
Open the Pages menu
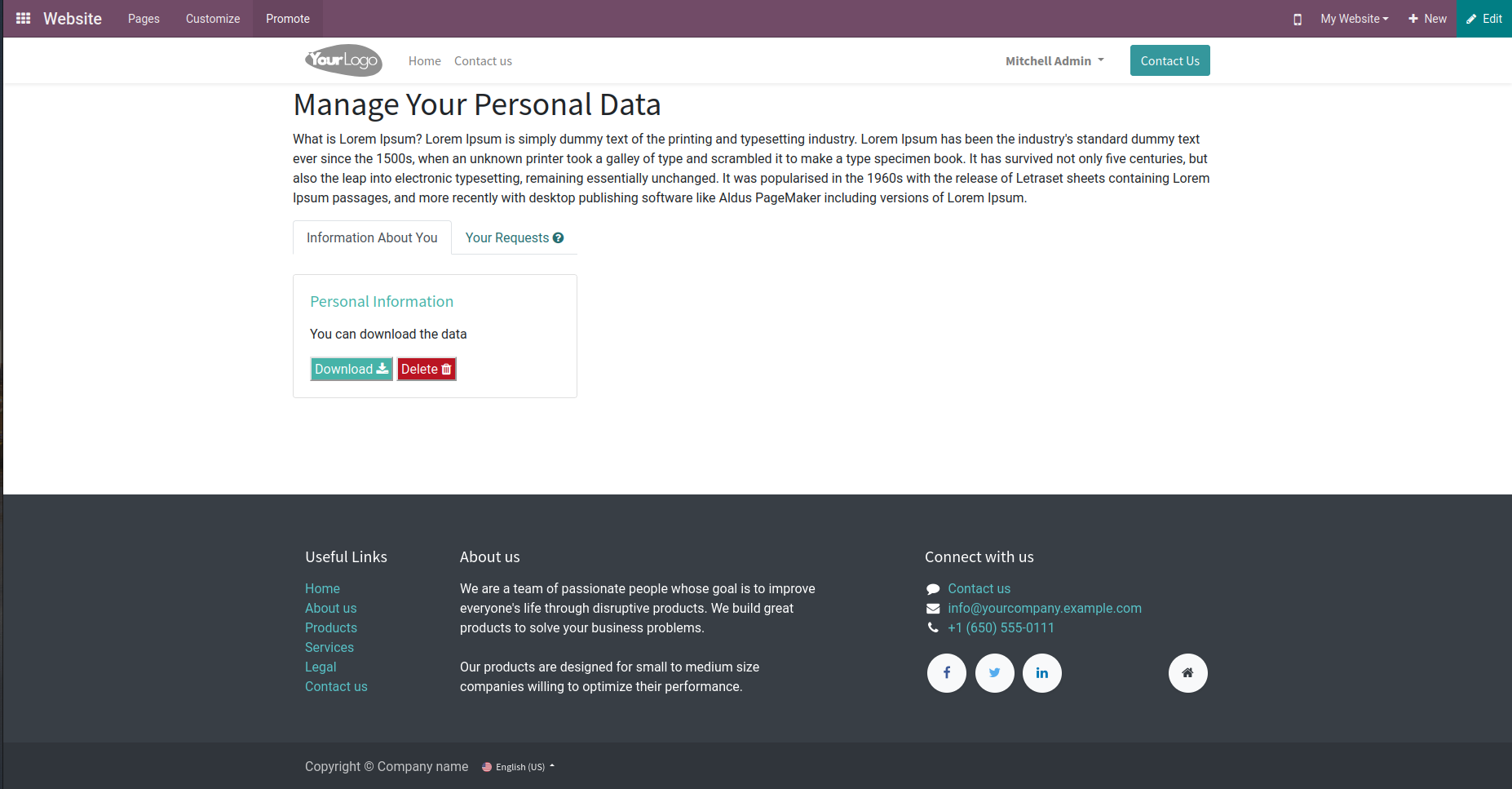(x=144, y=19)
